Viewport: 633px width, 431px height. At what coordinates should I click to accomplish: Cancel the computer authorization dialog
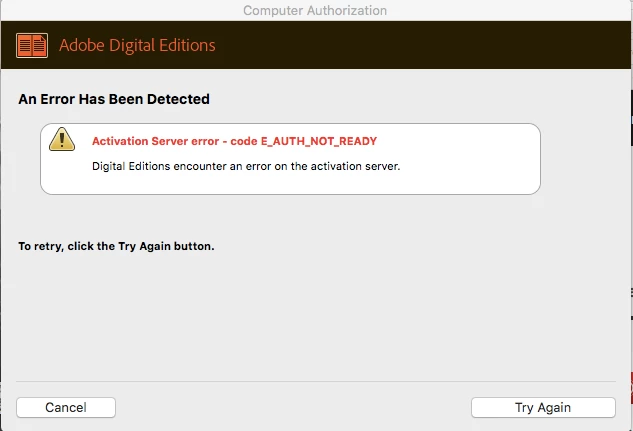coord(66,408)
